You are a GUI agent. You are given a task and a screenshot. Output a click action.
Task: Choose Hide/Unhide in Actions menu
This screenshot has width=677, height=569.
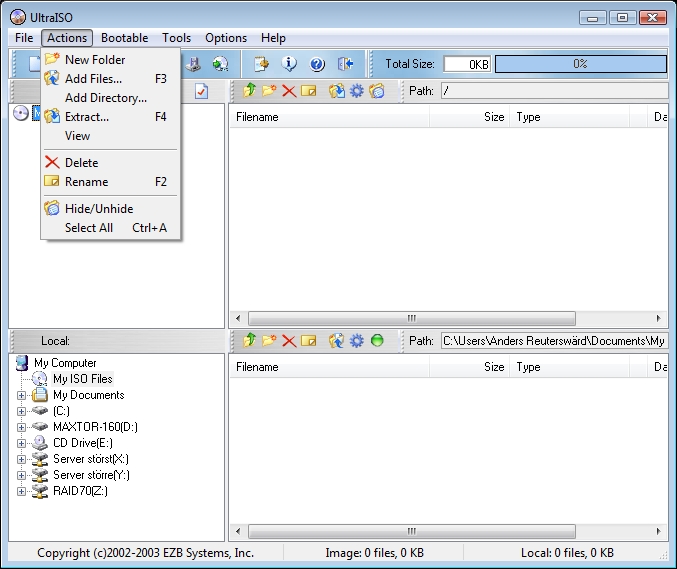coord(111,209)
